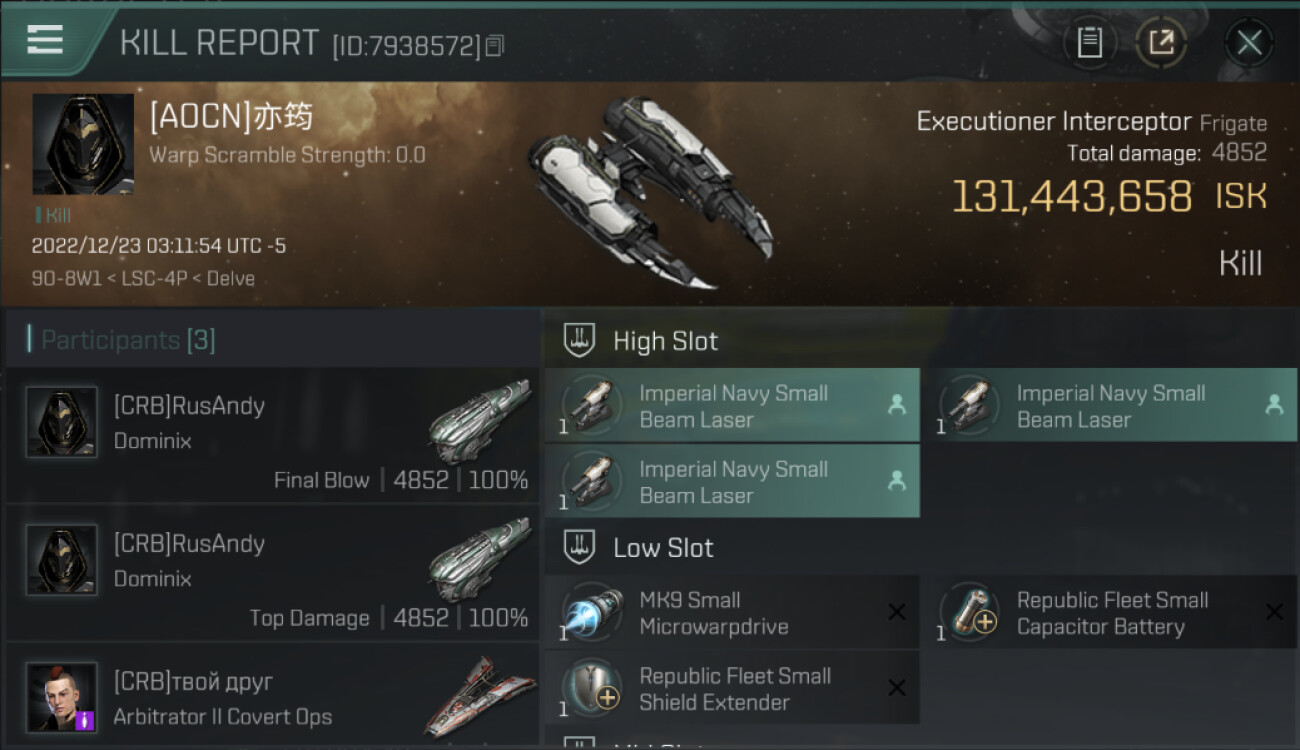The width and height of the screenshot is (1300, 750).
Task: Open RusAndy Final Blow participant entry
Action: pyautogui.click(x=272, y=435)
